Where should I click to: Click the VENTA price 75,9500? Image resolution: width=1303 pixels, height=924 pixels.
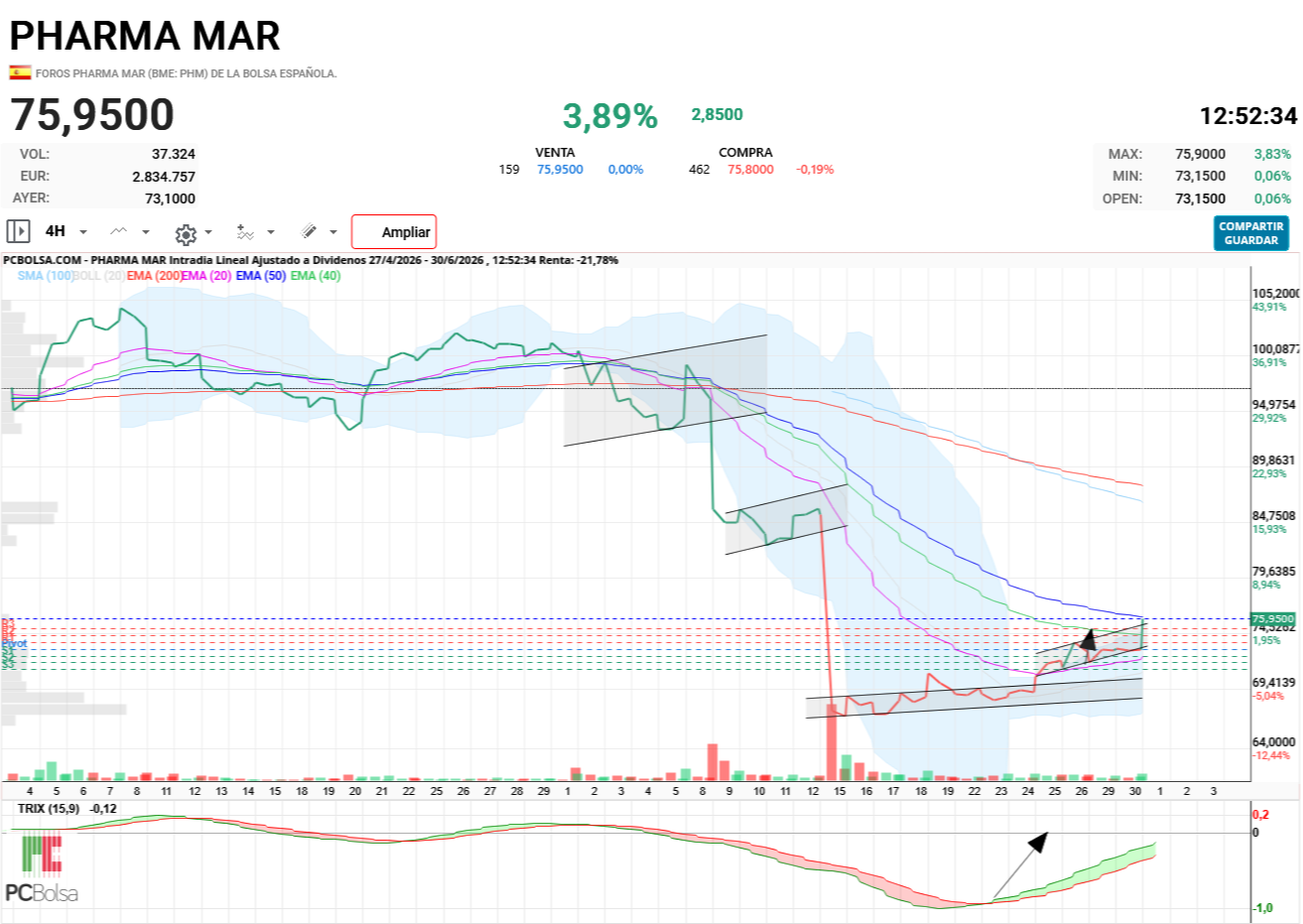pos(561,170)
